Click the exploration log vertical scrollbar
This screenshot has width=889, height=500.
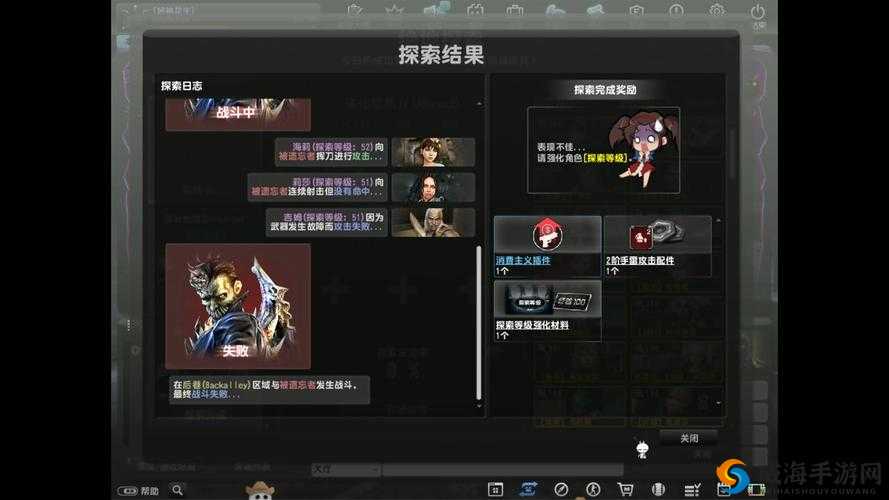coord(479,322)
